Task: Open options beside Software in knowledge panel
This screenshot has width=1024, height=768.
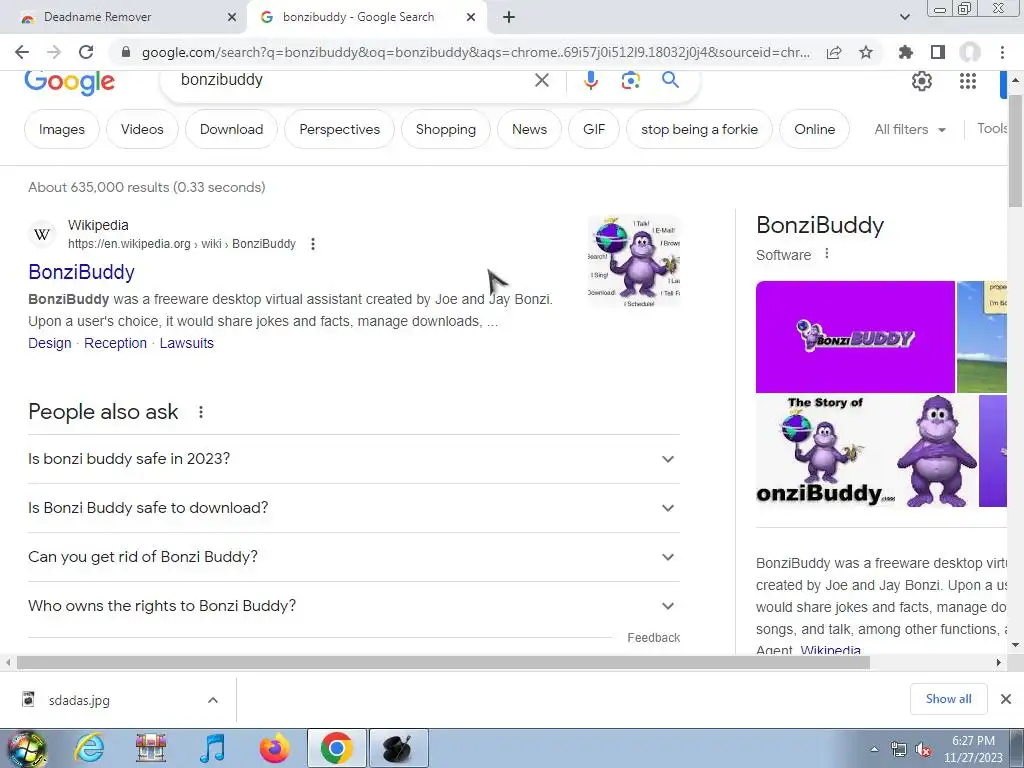Action: [827, 253]
